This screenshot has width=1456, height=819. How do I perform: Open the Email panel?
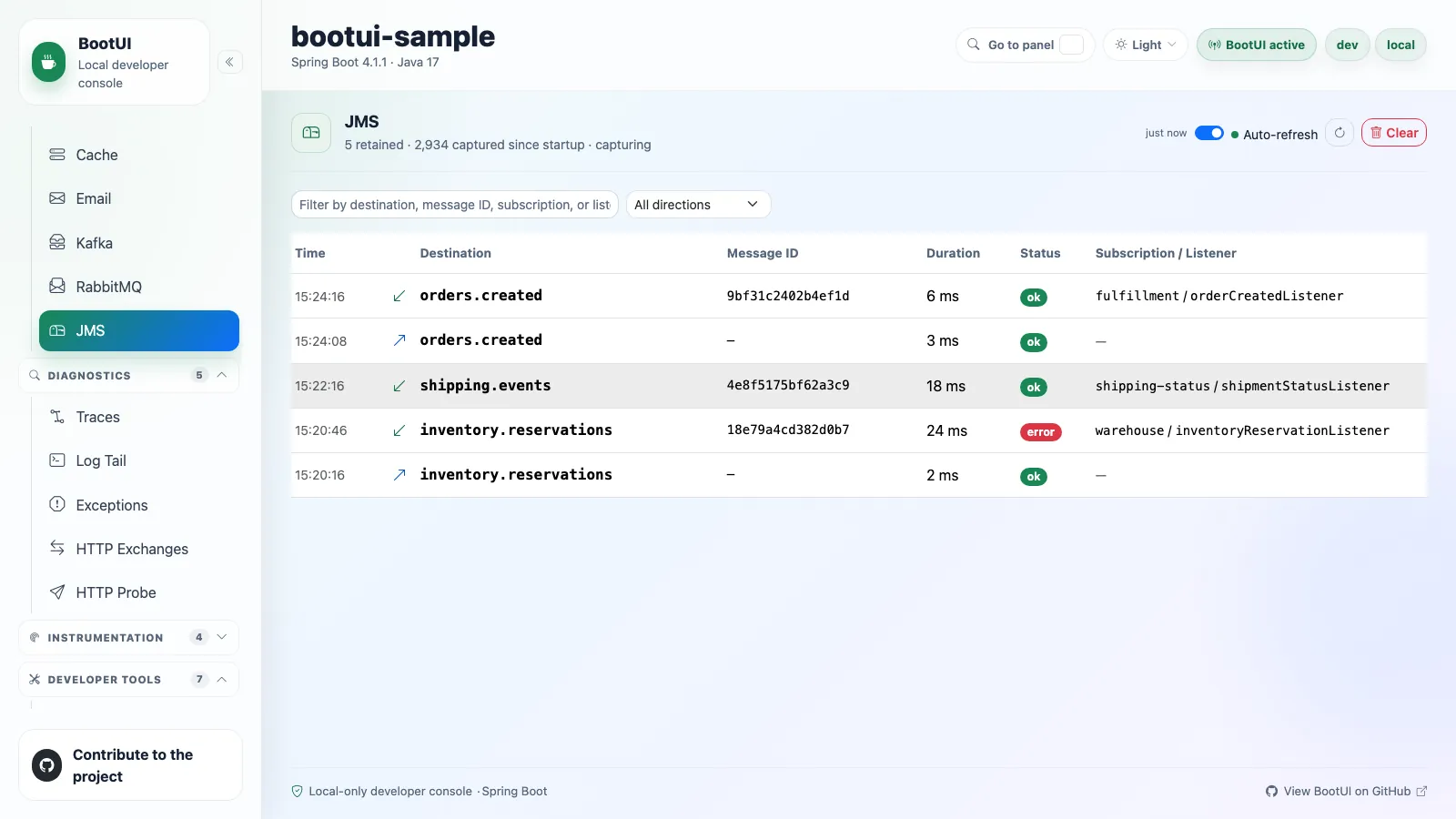(139, 198)
